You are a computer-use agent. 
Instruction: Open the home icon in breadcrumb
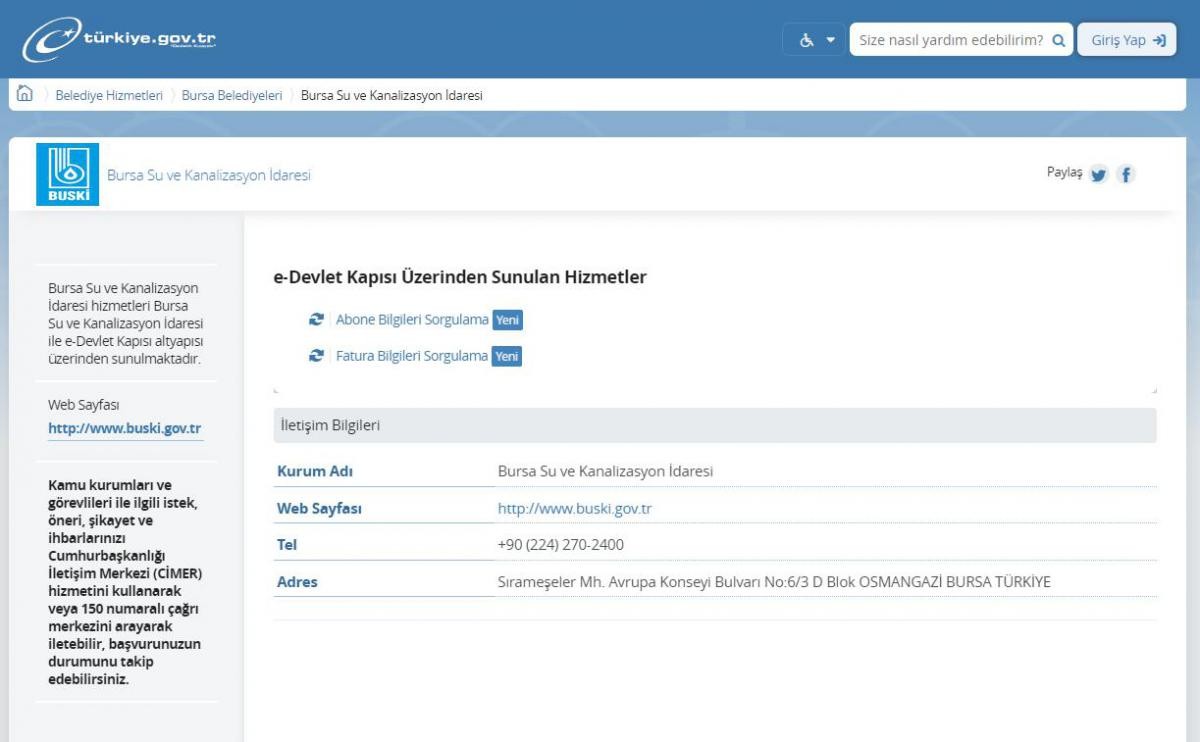(x=25, y=95)
